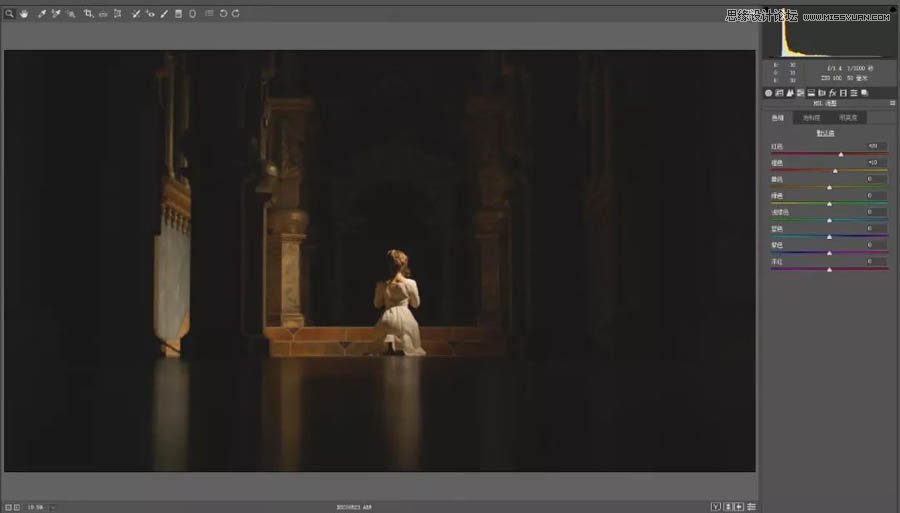Click the zoom in button at bottom left
The width and height of the screenshot is (900, 513).
[x=17, y=507]
